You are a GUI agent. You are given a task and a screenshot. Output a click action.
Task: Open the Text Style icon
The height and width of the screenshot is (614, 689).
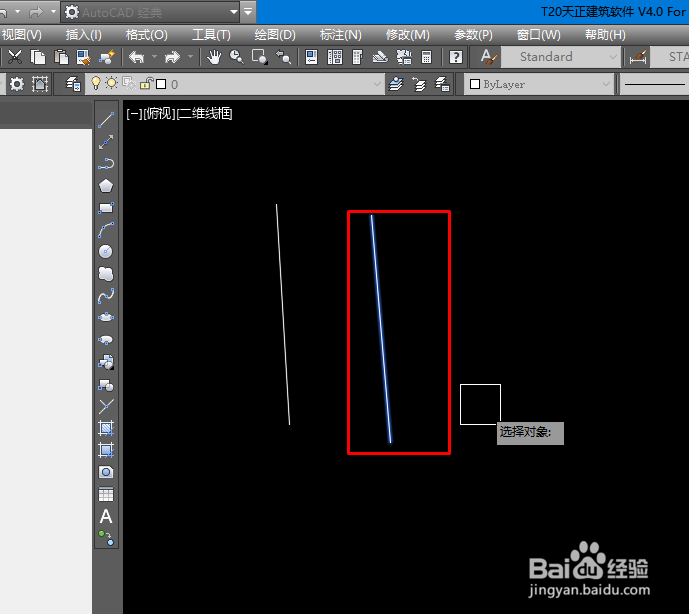click(488, 57)
